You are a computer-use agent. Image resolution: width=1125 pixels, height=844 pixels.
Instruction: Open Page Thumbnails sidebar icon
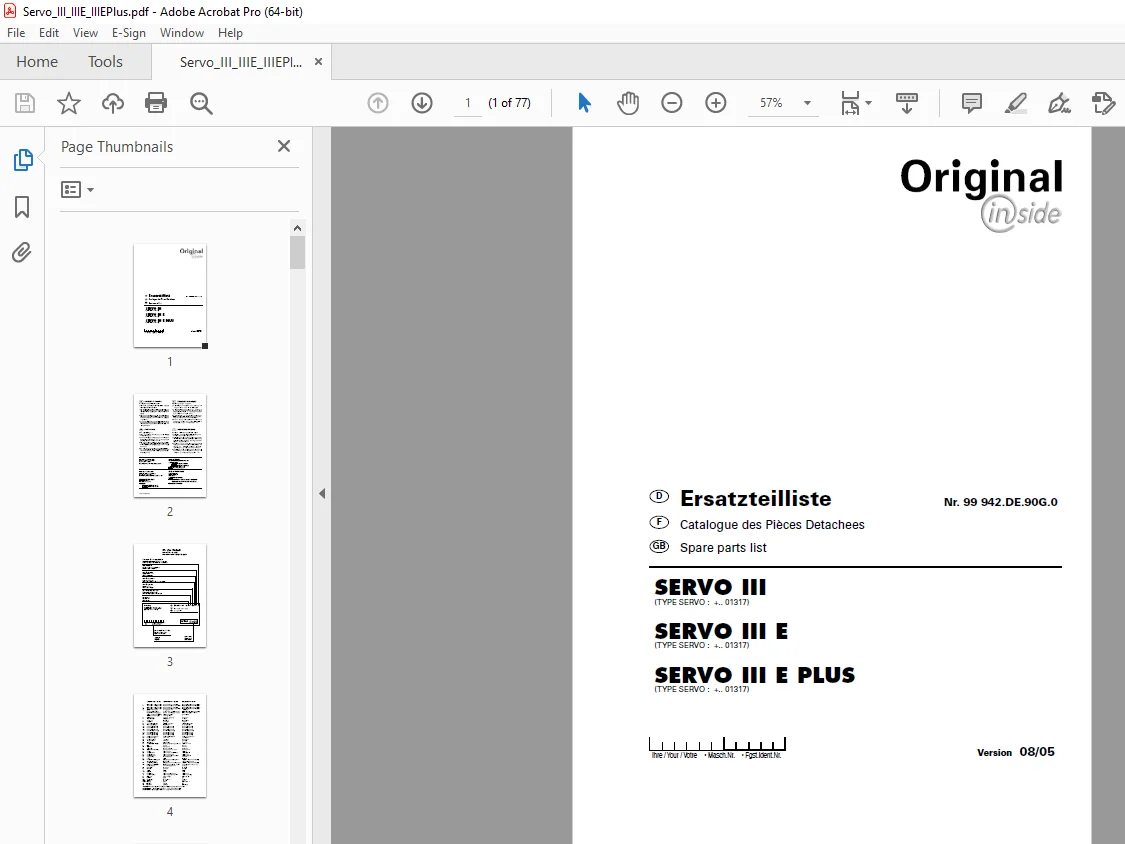pos(22,160)
